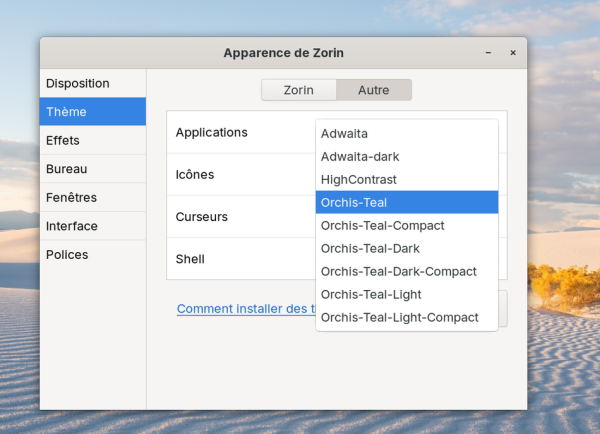Select Orchis-Teal-Light-Compact option

click(406, 317)
